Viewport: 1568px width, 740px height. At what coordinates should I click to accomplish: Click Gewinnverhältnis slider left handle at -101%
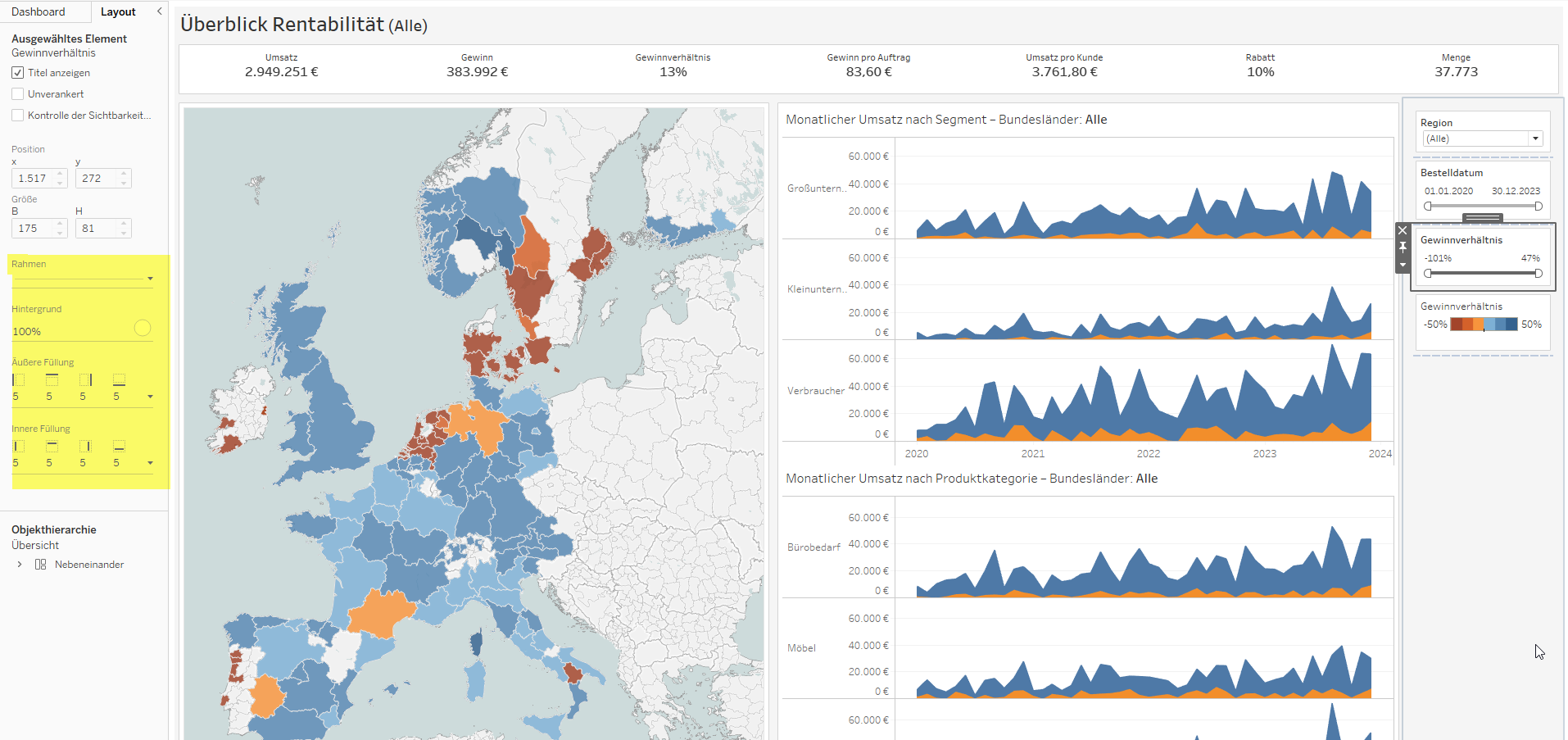pos(1429,274)
